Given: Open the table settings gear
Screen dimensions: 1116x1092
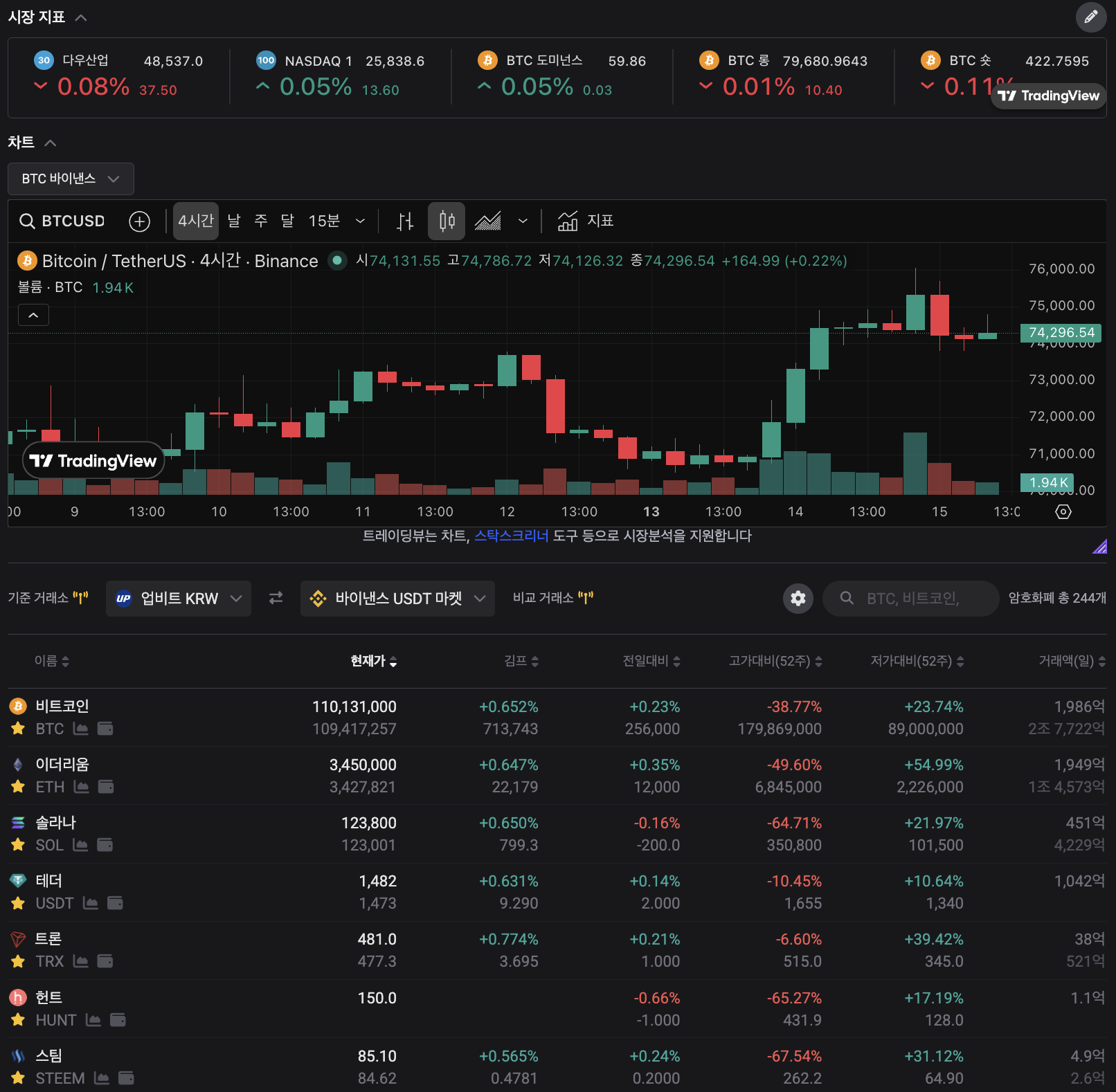Looking at the screenshot, I should [x=798, y=598].
